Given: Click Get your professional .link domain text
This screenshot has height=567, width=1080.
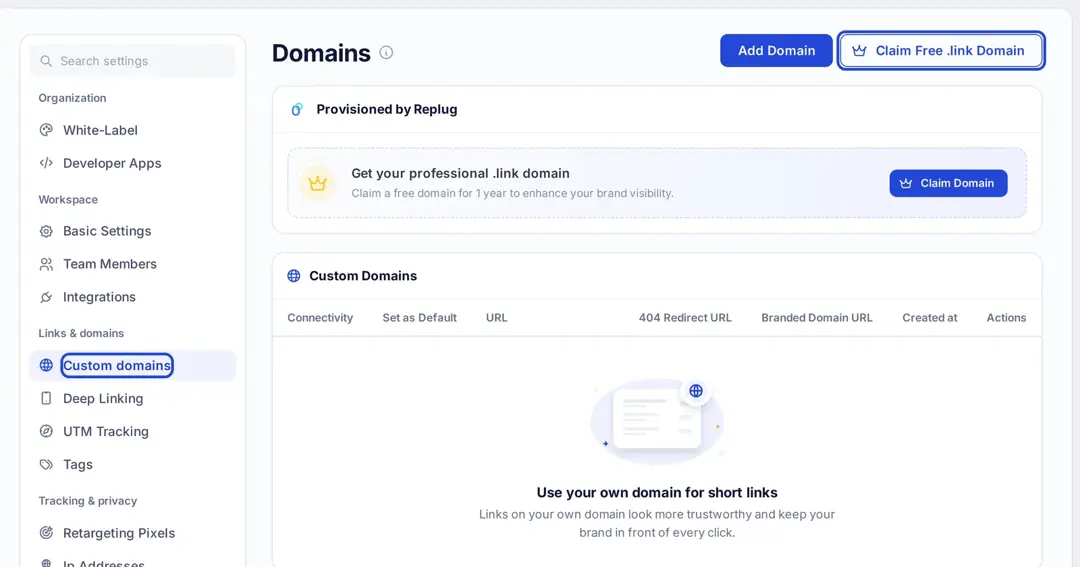Looking at the screenshot, I should 460,174.
